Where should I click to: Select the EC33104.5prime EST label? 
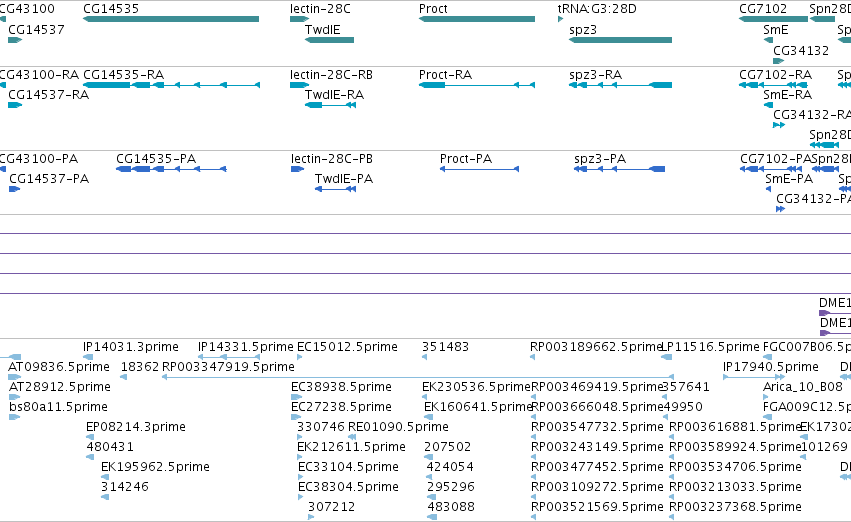[348, 467]
